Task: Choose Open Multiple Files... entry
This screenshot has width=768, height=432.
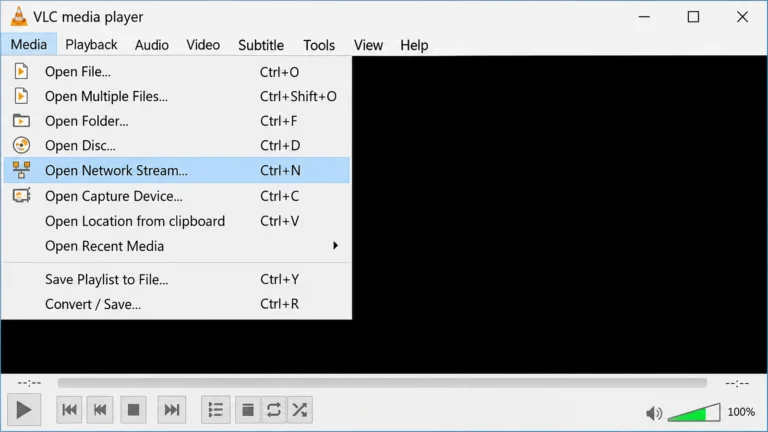Action: click(177, 96)
